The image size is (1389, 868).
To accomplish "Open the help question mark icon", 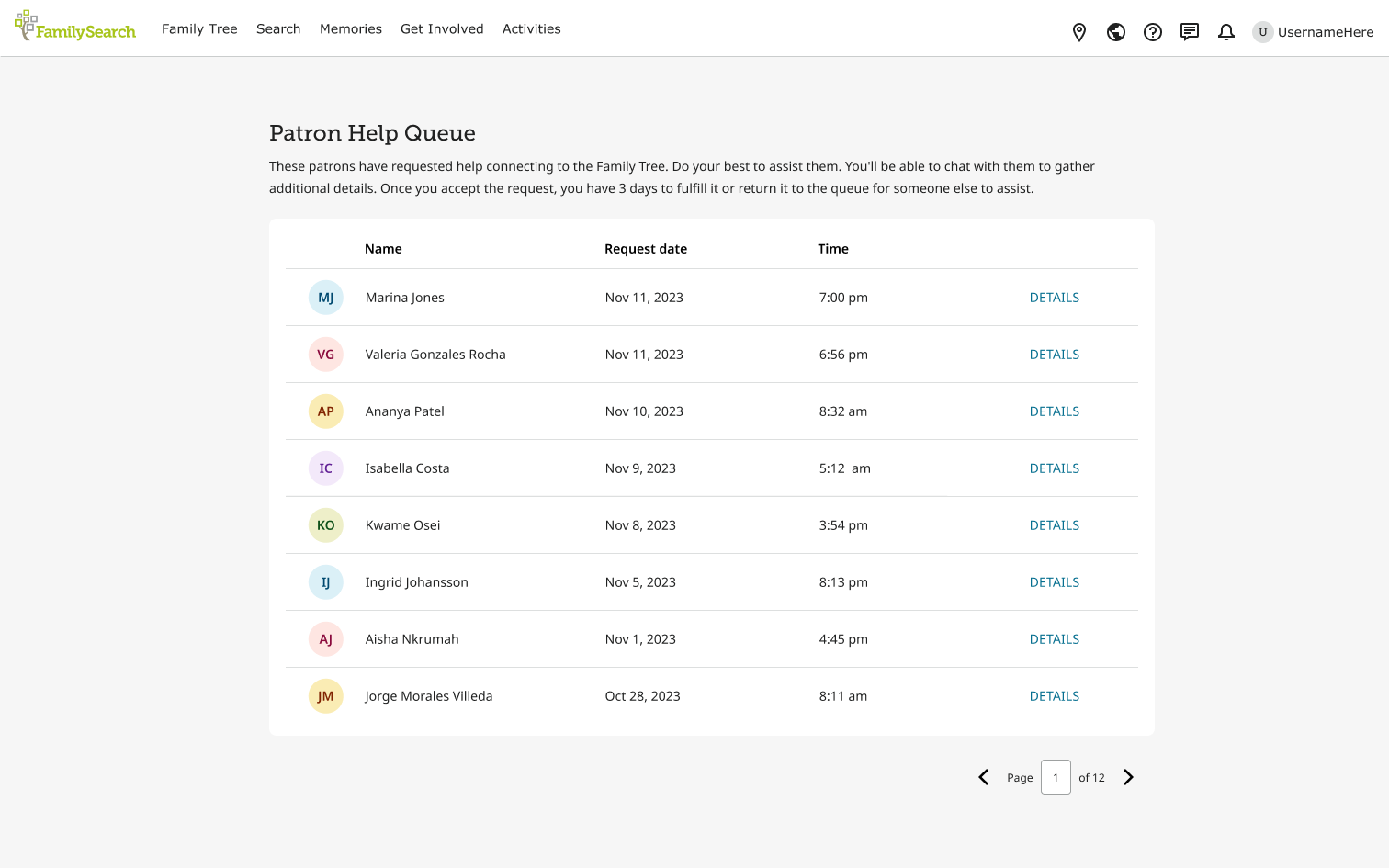I will (1153, 32).
